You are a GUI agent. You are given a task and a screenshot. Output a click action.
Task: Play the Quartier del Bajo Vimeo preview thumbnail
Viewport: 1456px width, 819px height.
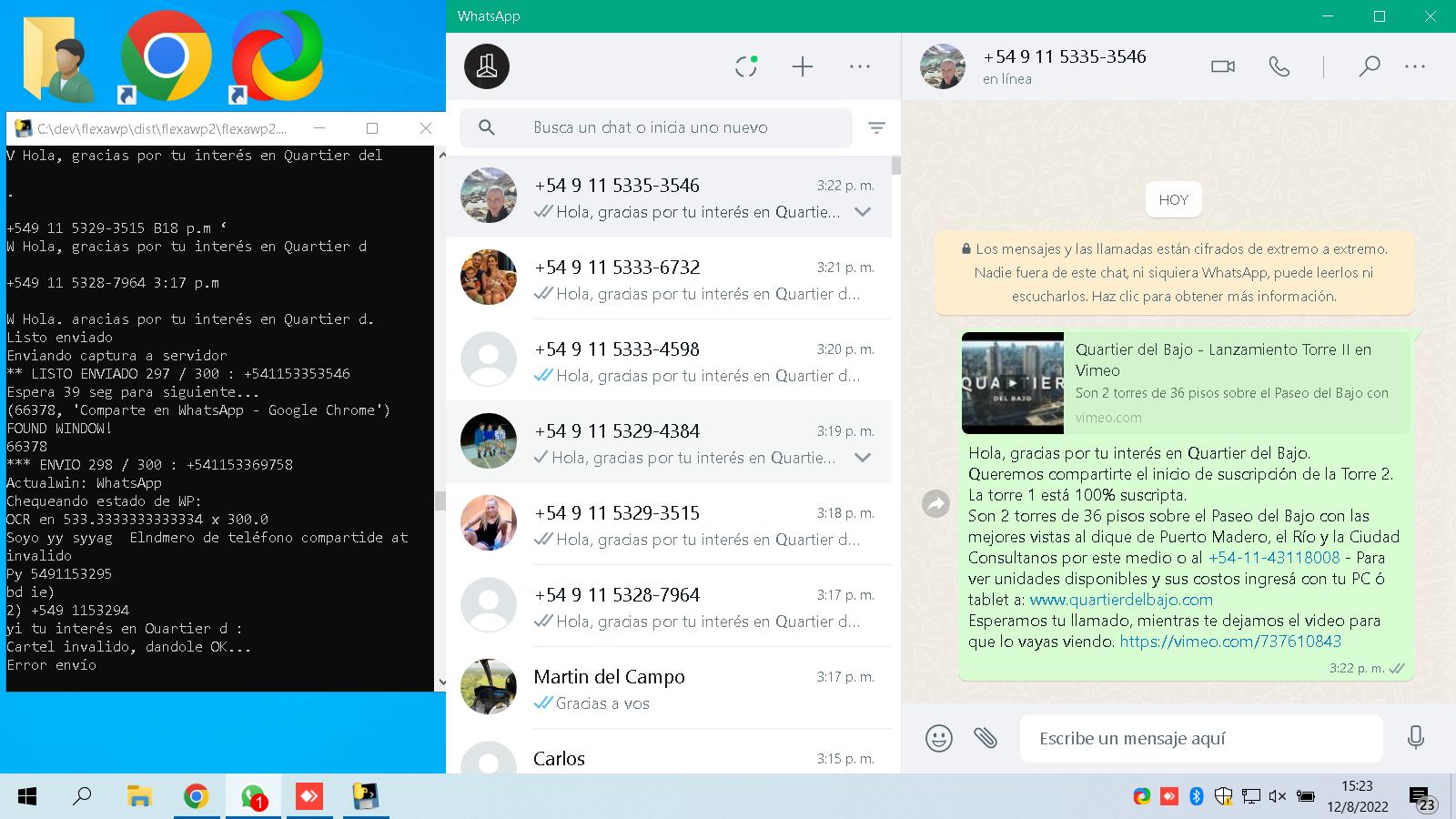1013,383
